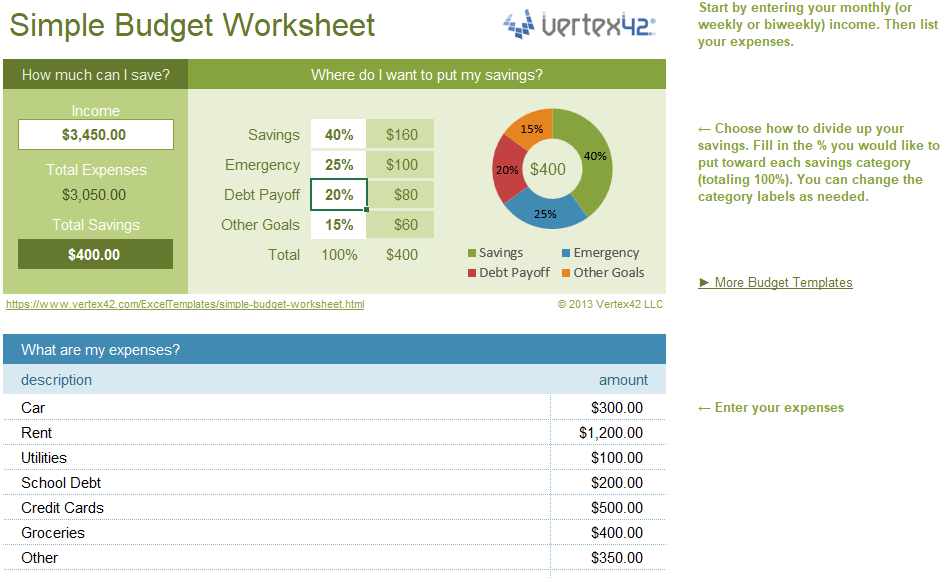The image size is (950, 578).
Task: Select the Total Expenses value $3,050.00
Action: click(94, 195)
